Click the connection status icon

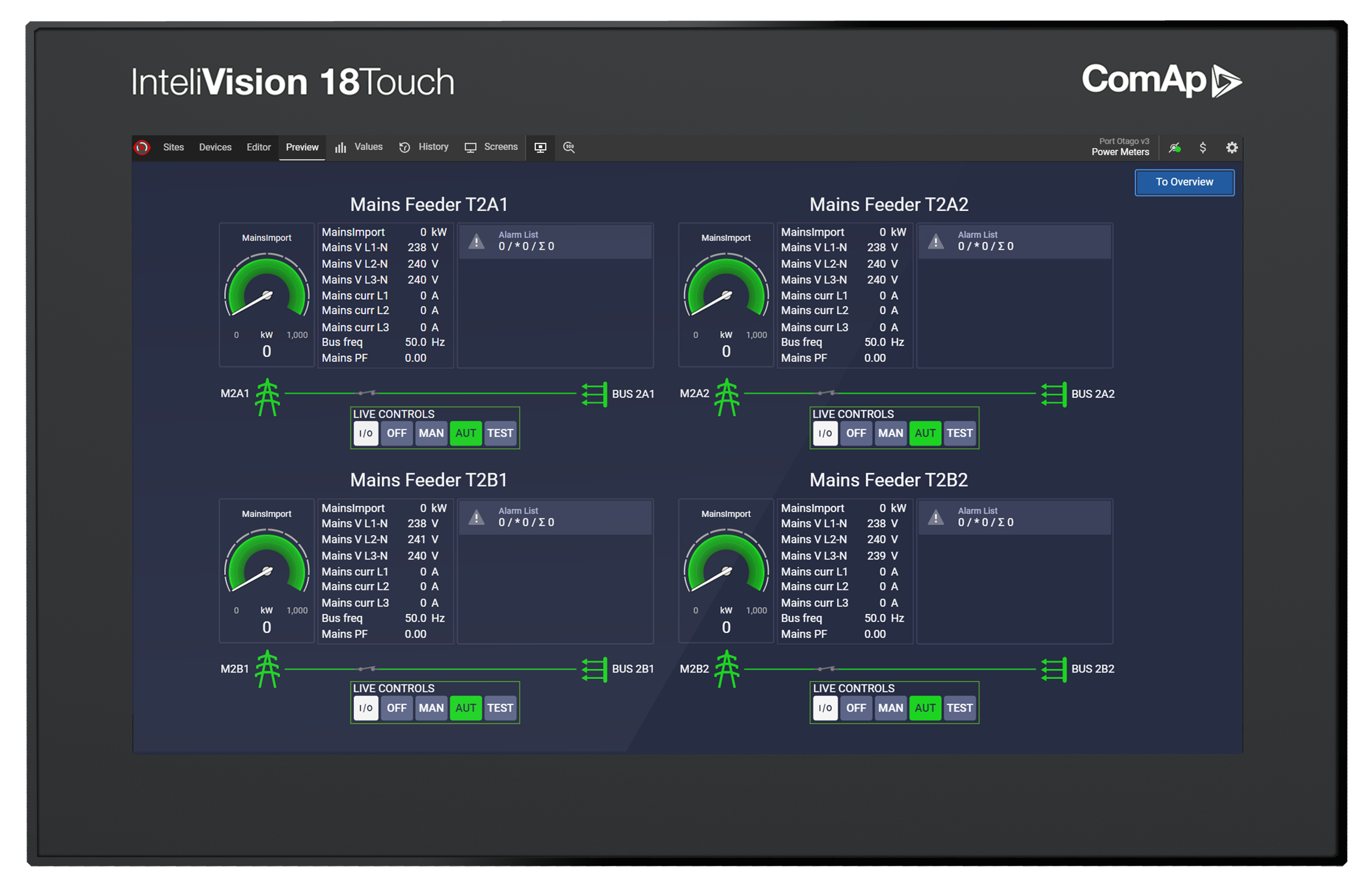click(x=1175, y=148)
